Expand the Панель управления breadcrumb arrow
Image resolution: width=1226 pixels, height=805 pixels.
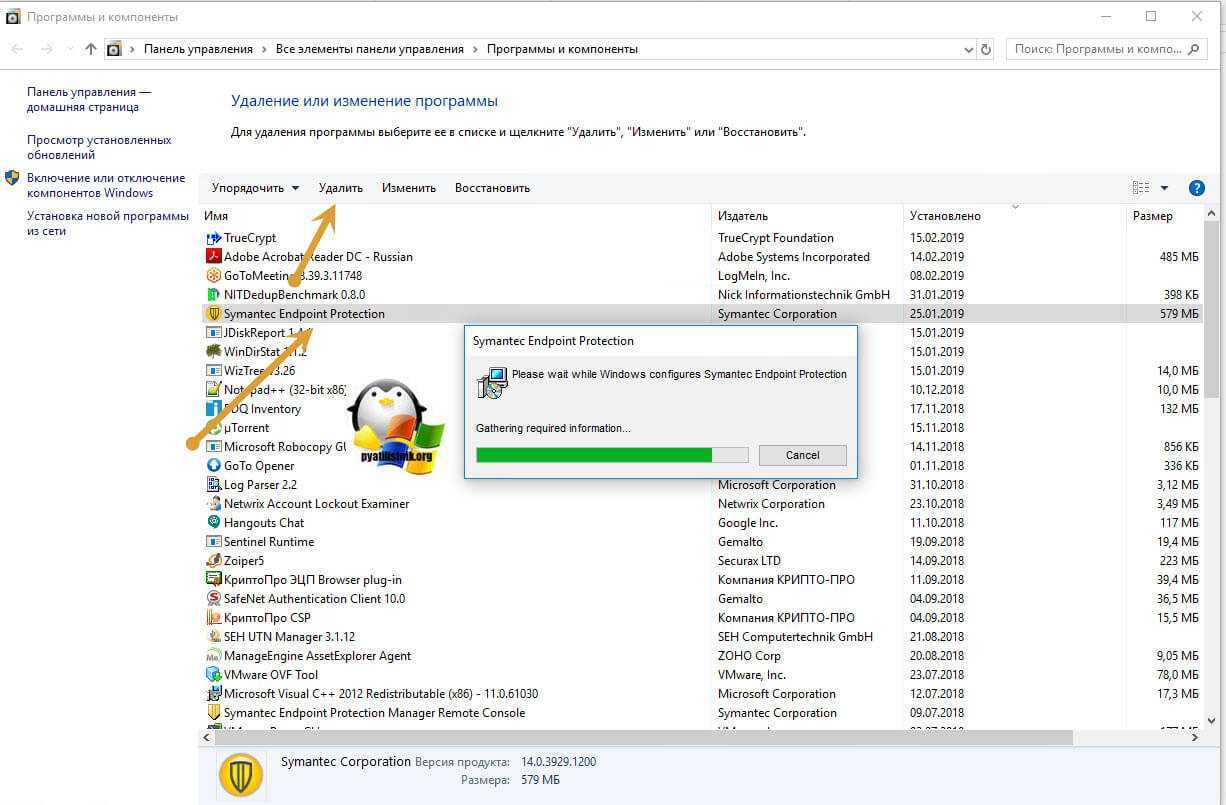click(x=264, y=49)
